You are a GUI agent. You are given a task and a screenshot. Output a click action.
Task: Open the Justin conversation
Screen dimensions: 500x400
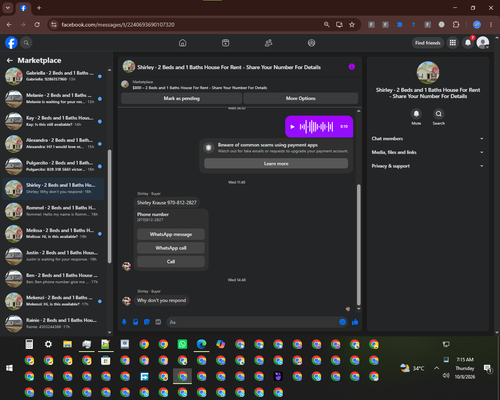coord(53,256)
